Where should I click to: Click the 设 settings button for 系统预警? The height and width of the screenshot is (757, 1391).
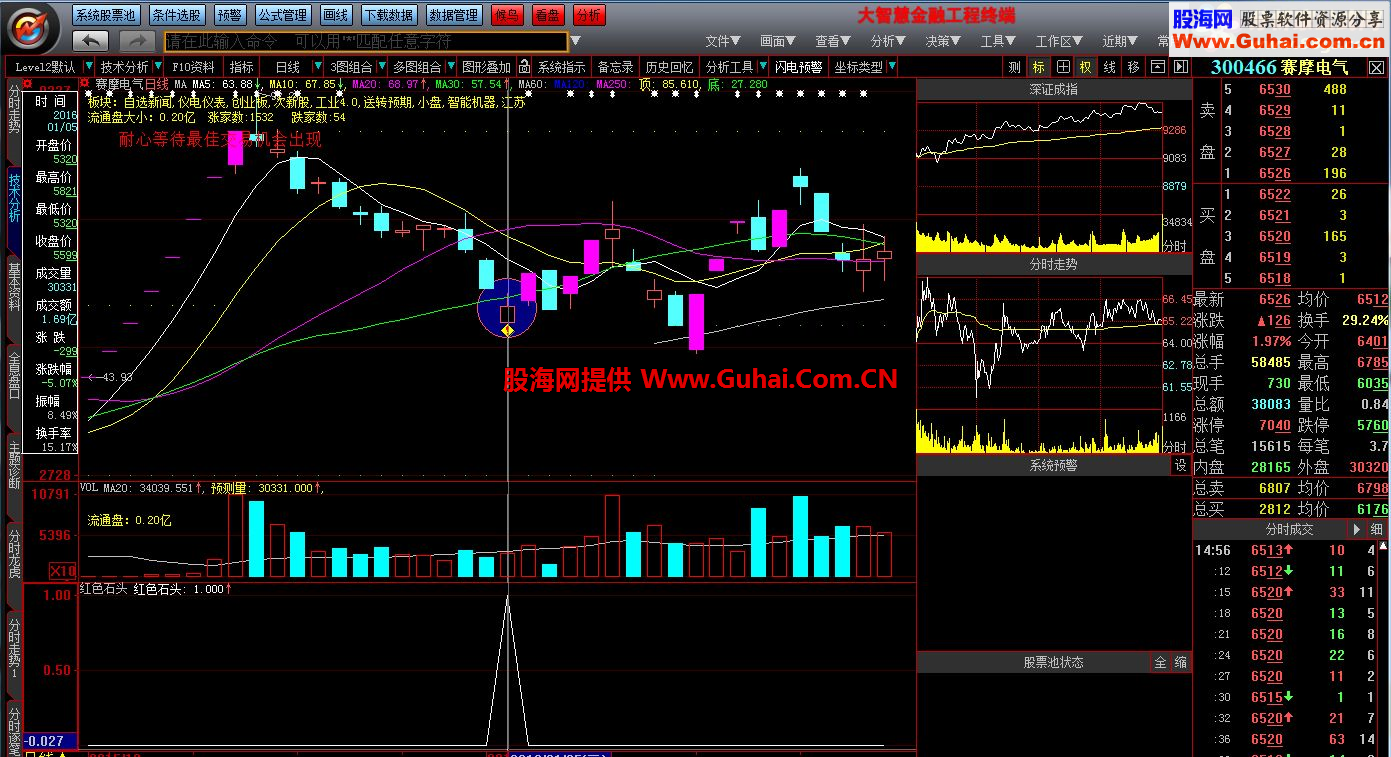click(1180, 466)
